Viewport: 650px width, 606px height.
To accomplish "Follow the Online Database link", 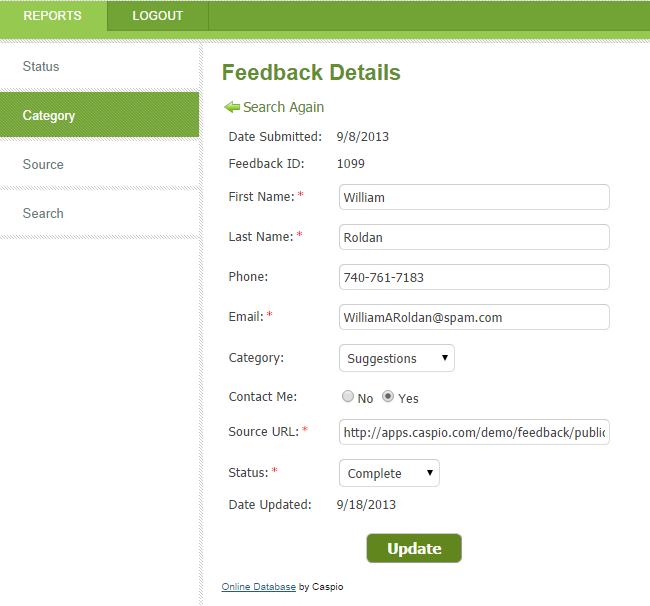I will click(258, 587).
